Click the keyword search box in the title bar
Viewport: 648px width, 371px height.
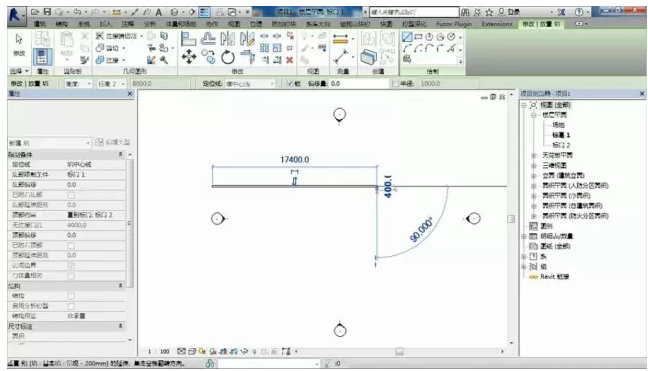414,12
